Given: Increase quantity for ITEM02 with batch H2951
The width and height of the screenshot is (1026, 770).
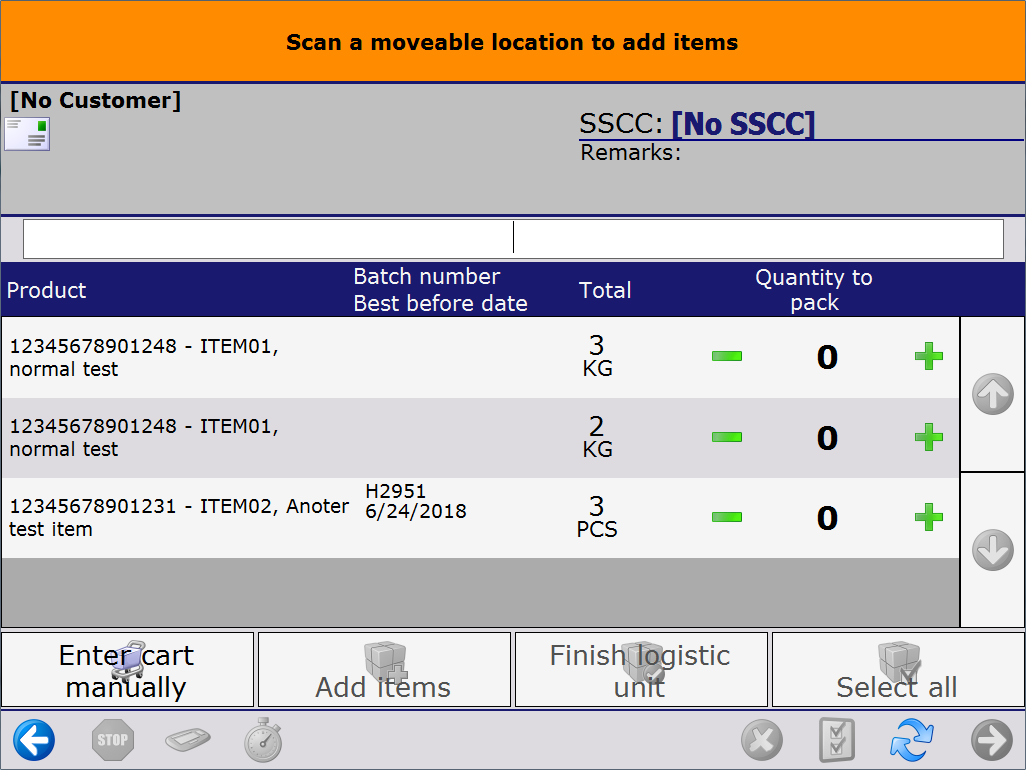Looking at the screenshot, I should click(x=928, y=518).
